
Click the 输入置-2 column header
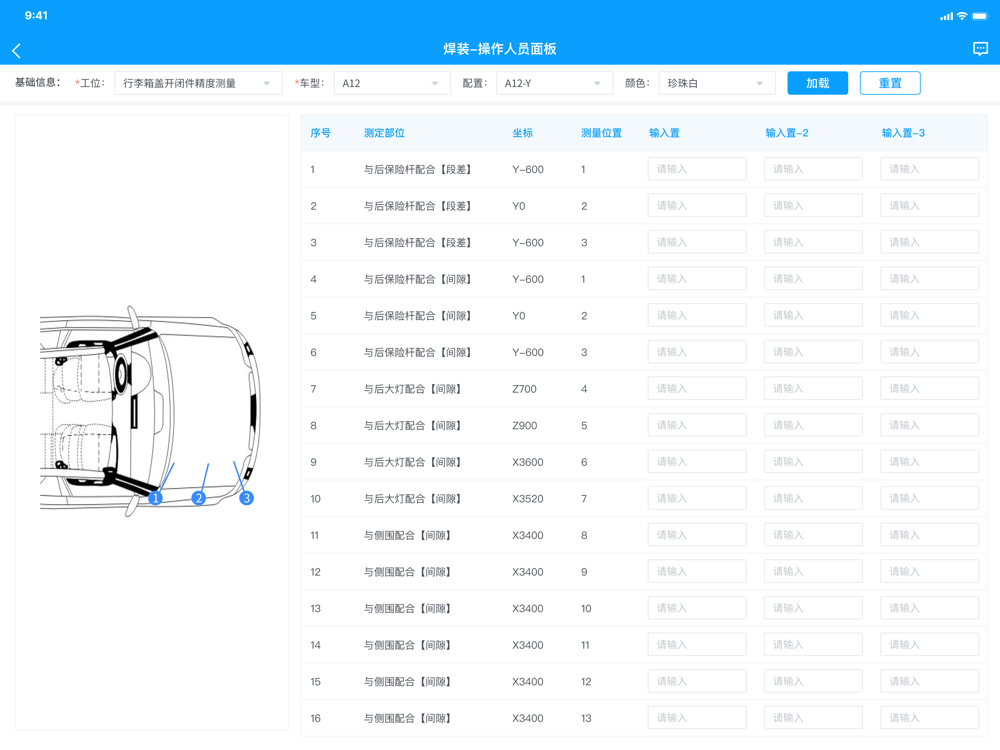tap(787, 133)
